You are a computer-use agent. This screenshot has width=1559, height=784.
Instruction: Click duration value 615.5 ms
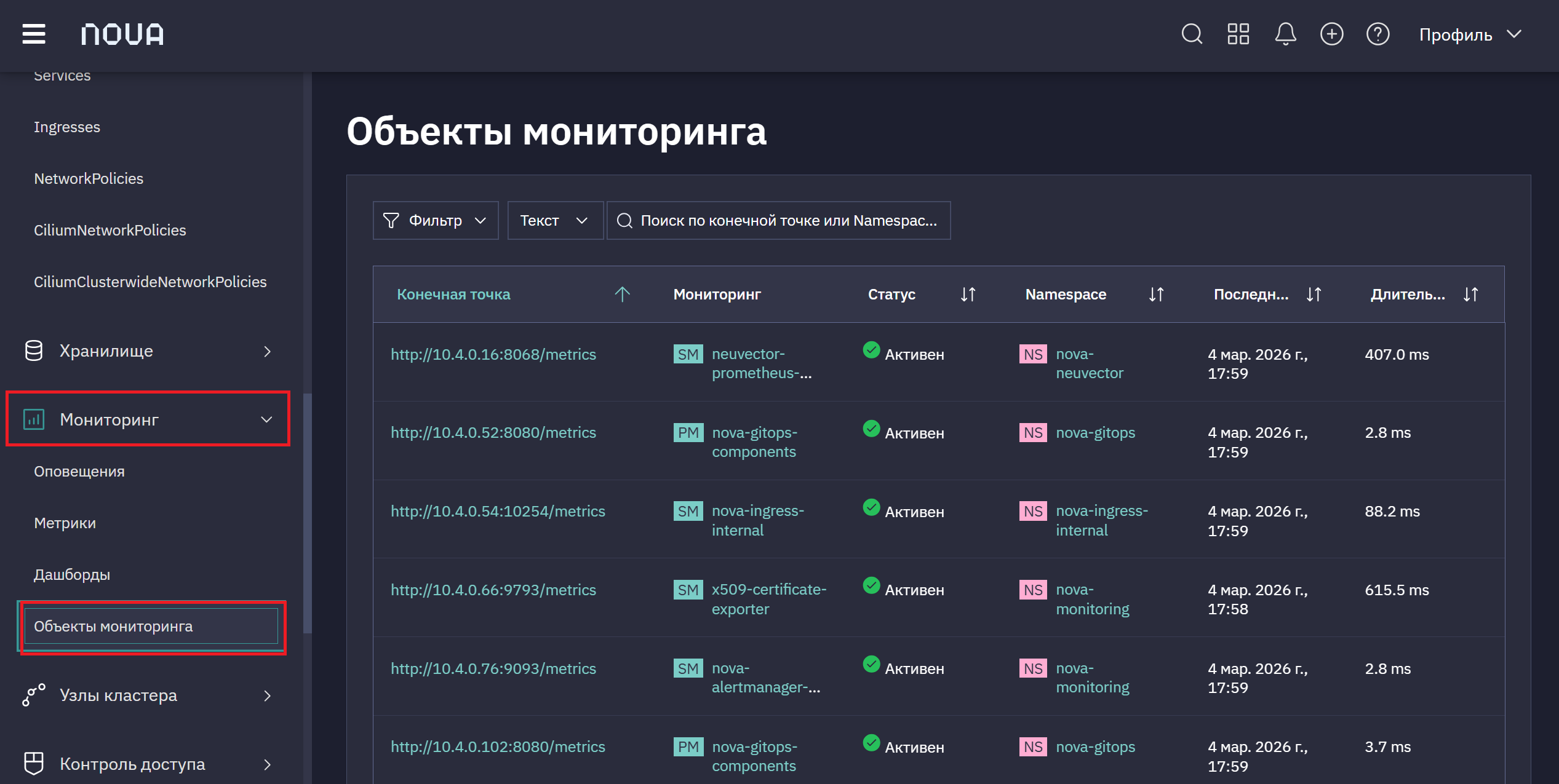[1397, 590]
